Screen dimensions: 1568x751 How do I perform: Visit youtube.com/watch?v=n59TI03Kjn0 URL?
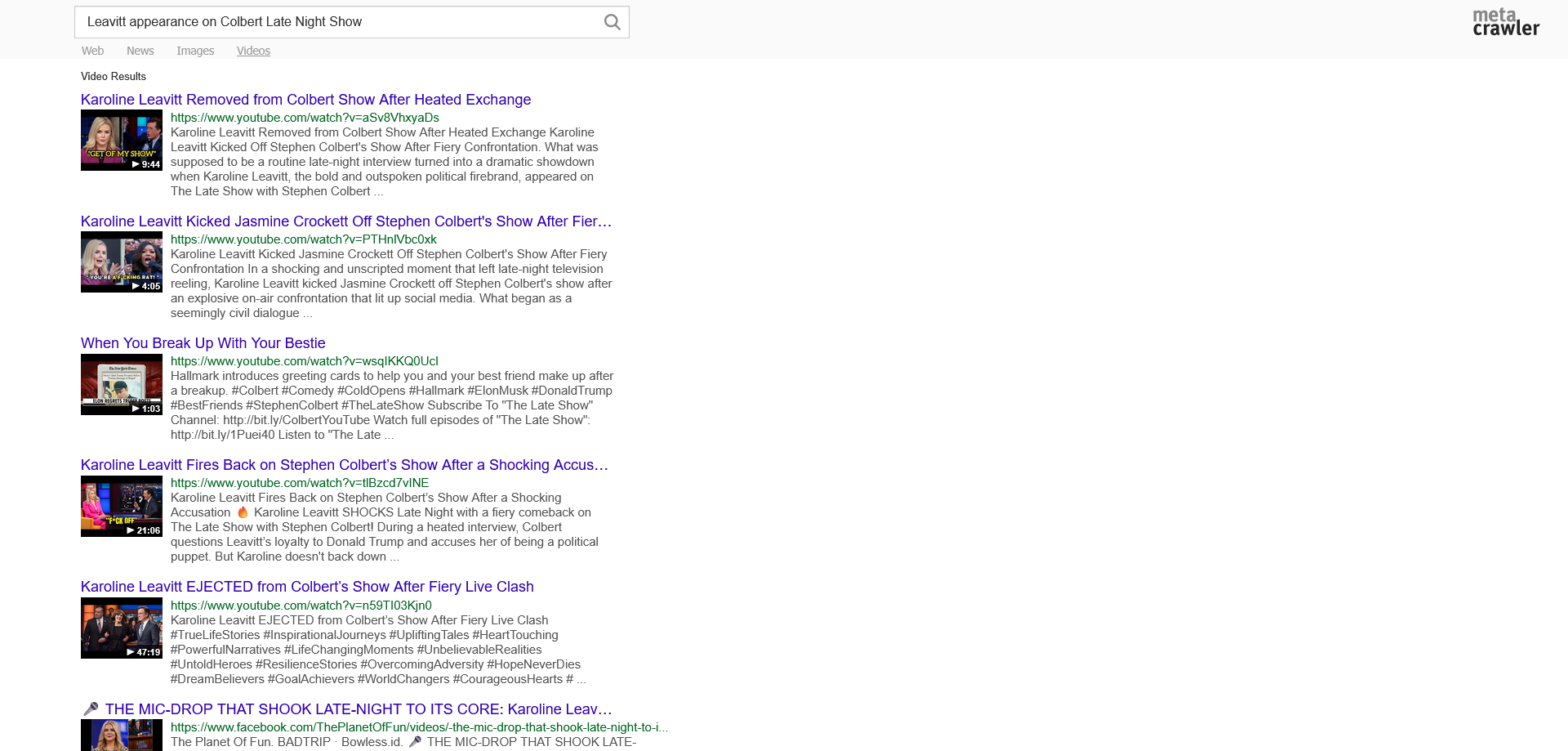click(301, 606)
